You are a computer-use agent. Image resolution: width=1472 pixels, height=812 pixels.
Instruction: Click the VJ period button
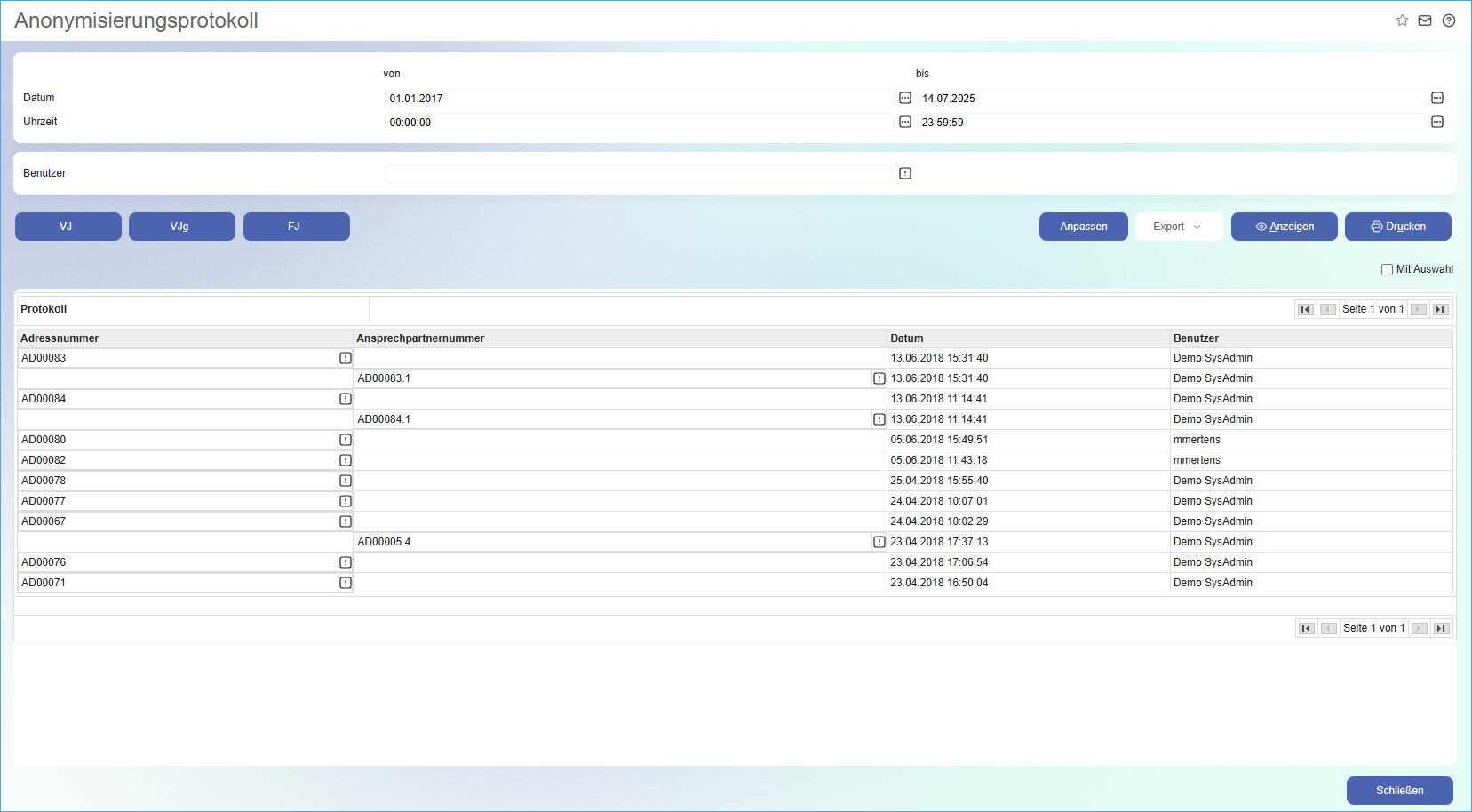coord(68,227)
